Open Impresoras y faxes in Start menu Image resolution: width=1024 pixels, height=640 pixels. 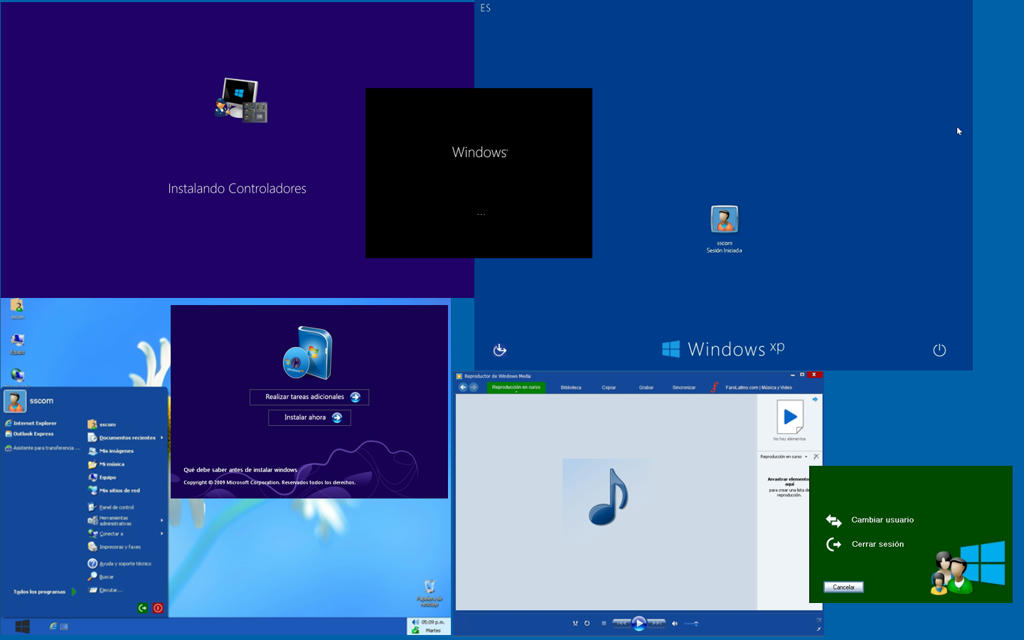[x=114, y=547]
